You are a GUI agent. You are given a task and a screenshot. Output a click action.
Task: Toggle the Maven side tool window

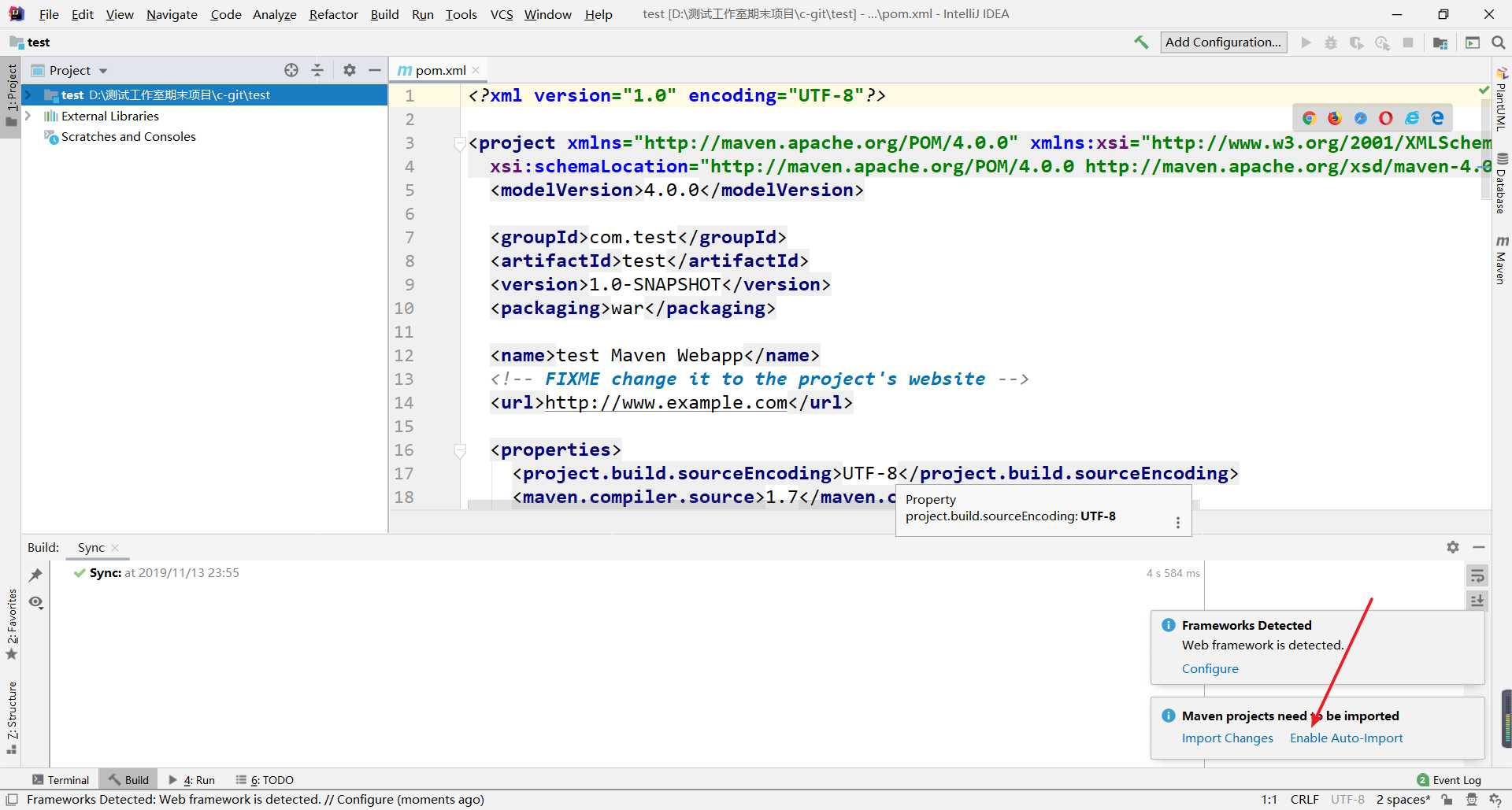(x=1501, y=260)
